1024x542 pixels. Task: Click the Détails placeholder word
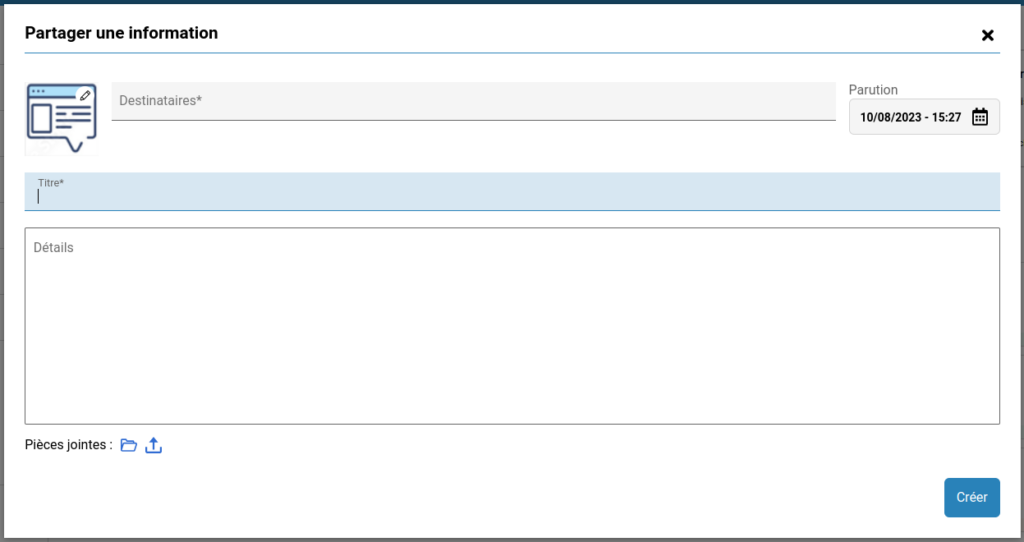click(54, 247)
